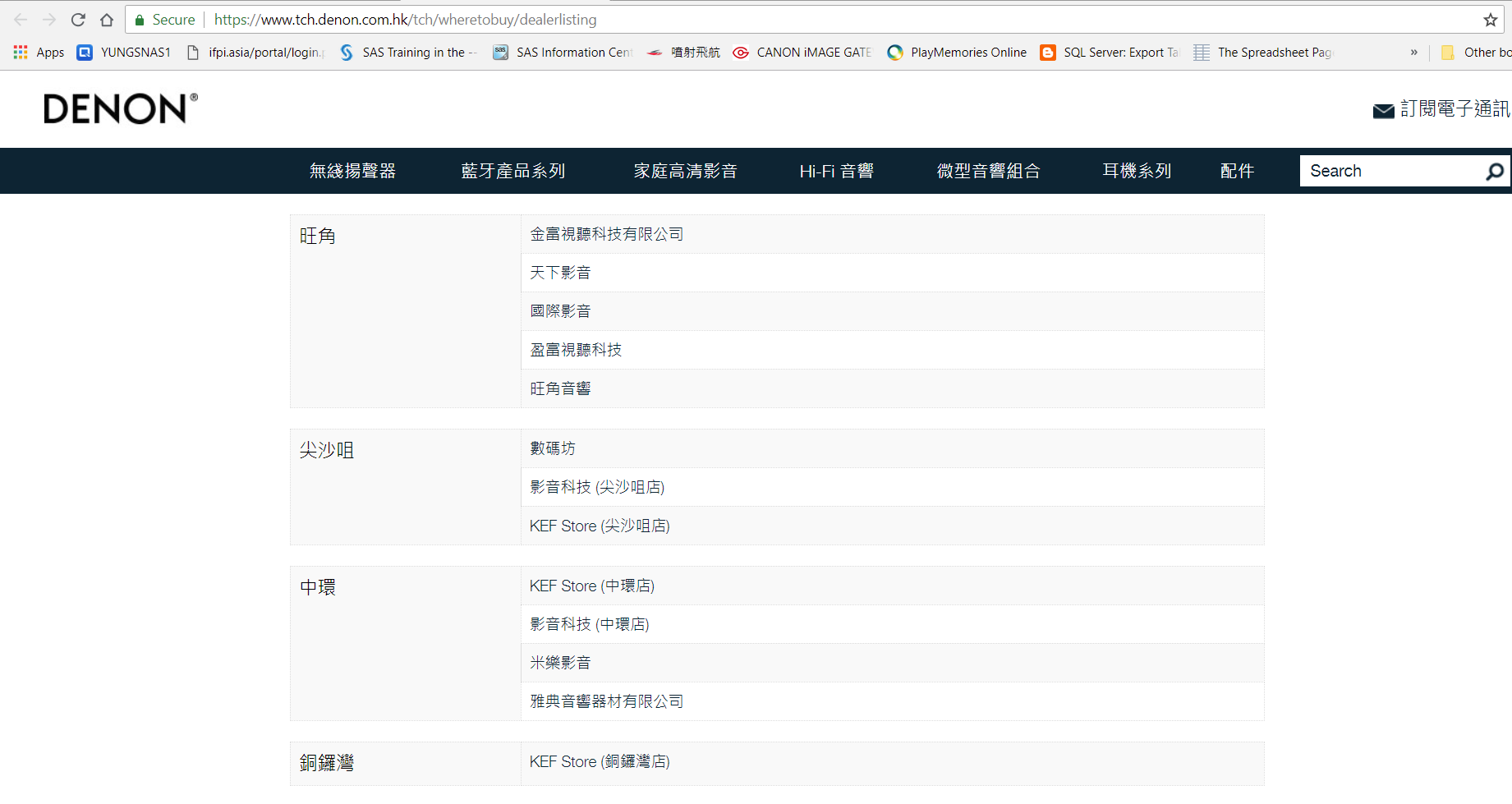1512x804 pixels.
Task: Open the Hi-Fi 音響 menu
Action: (836, 171)
